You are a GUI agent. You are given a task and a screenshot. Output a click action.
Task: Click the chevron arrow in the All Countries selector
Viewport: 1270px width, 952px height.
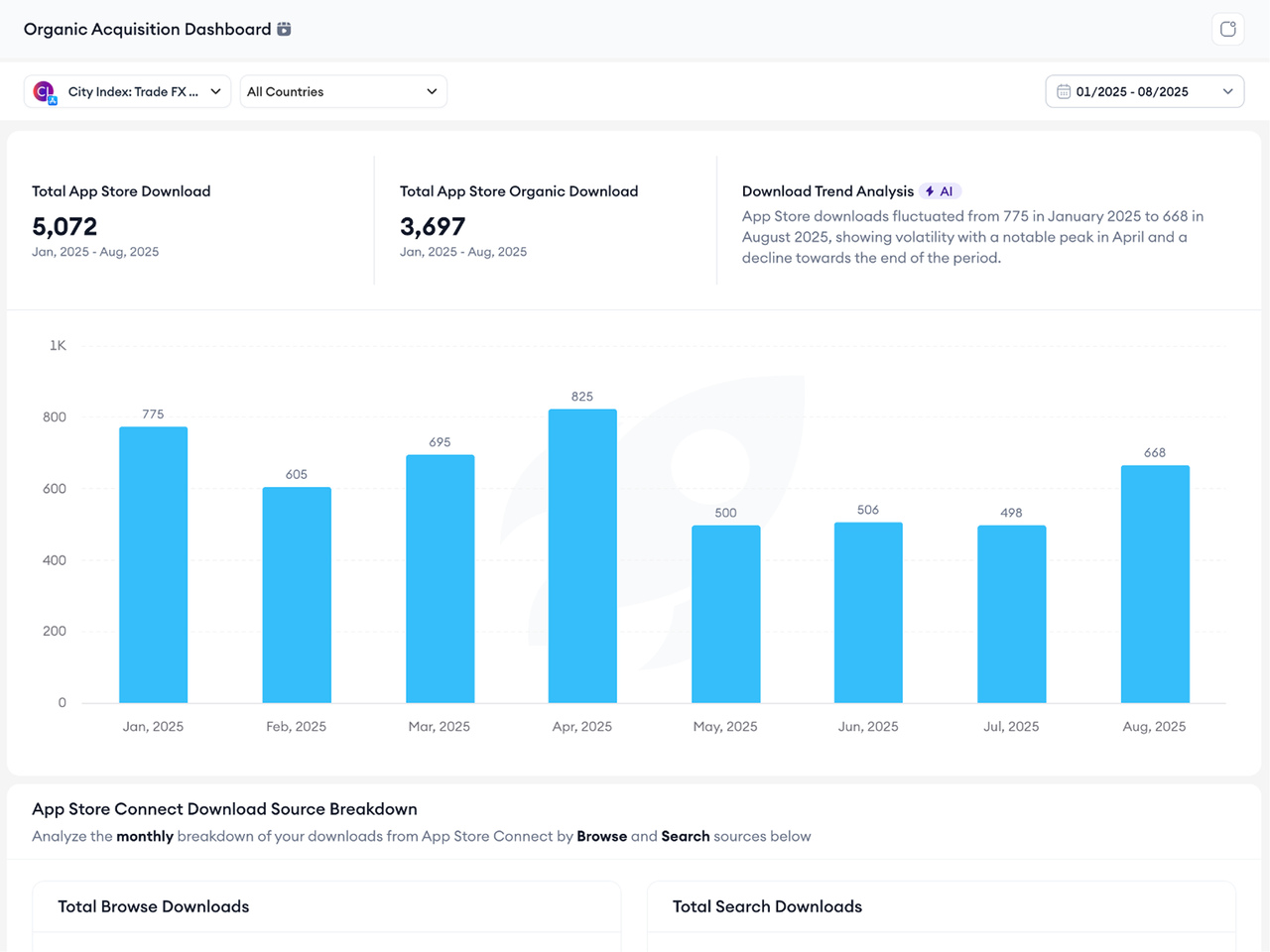(432, 91)
